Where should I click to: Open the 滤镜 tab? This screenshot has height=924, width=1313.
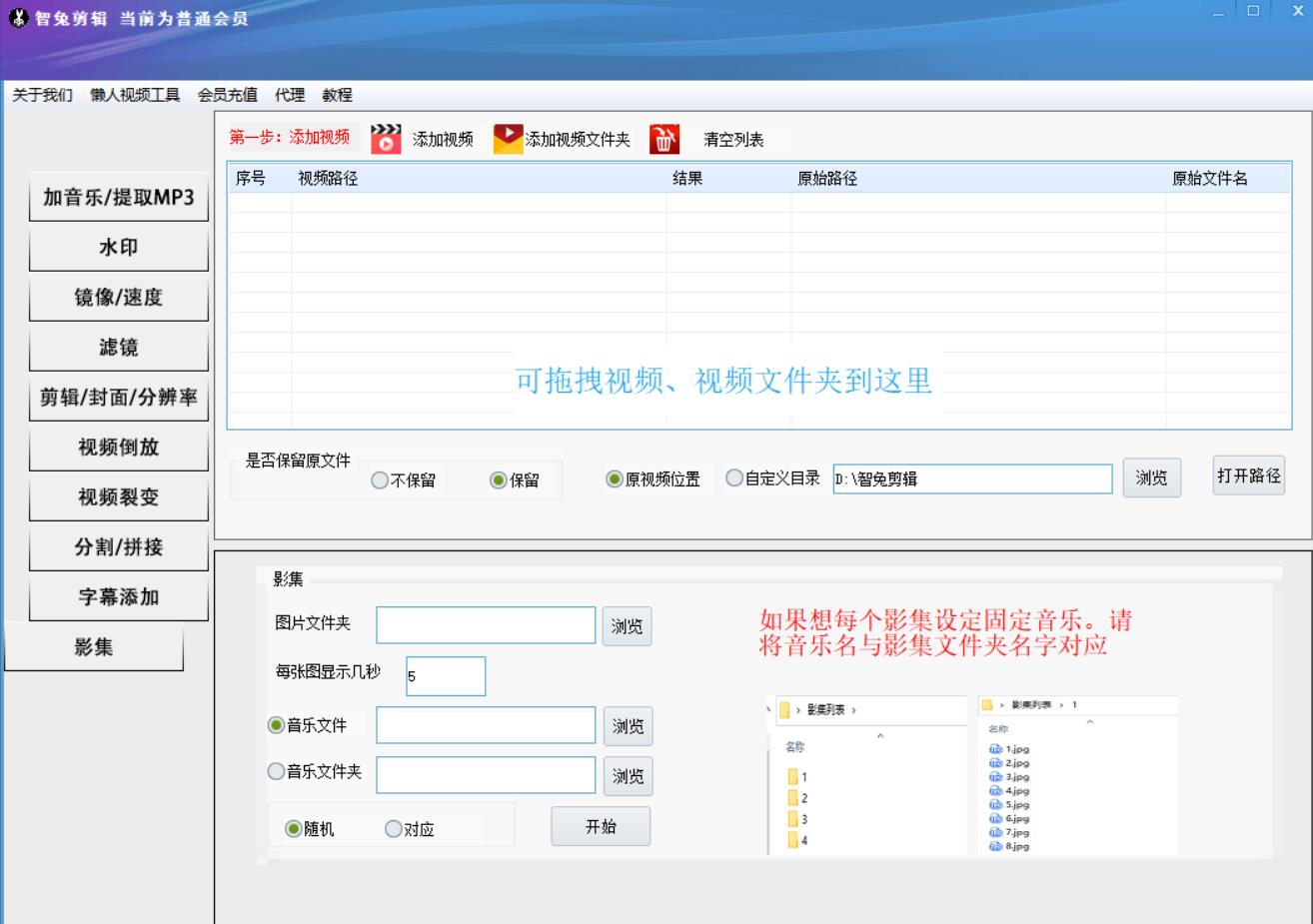[118, 347]
